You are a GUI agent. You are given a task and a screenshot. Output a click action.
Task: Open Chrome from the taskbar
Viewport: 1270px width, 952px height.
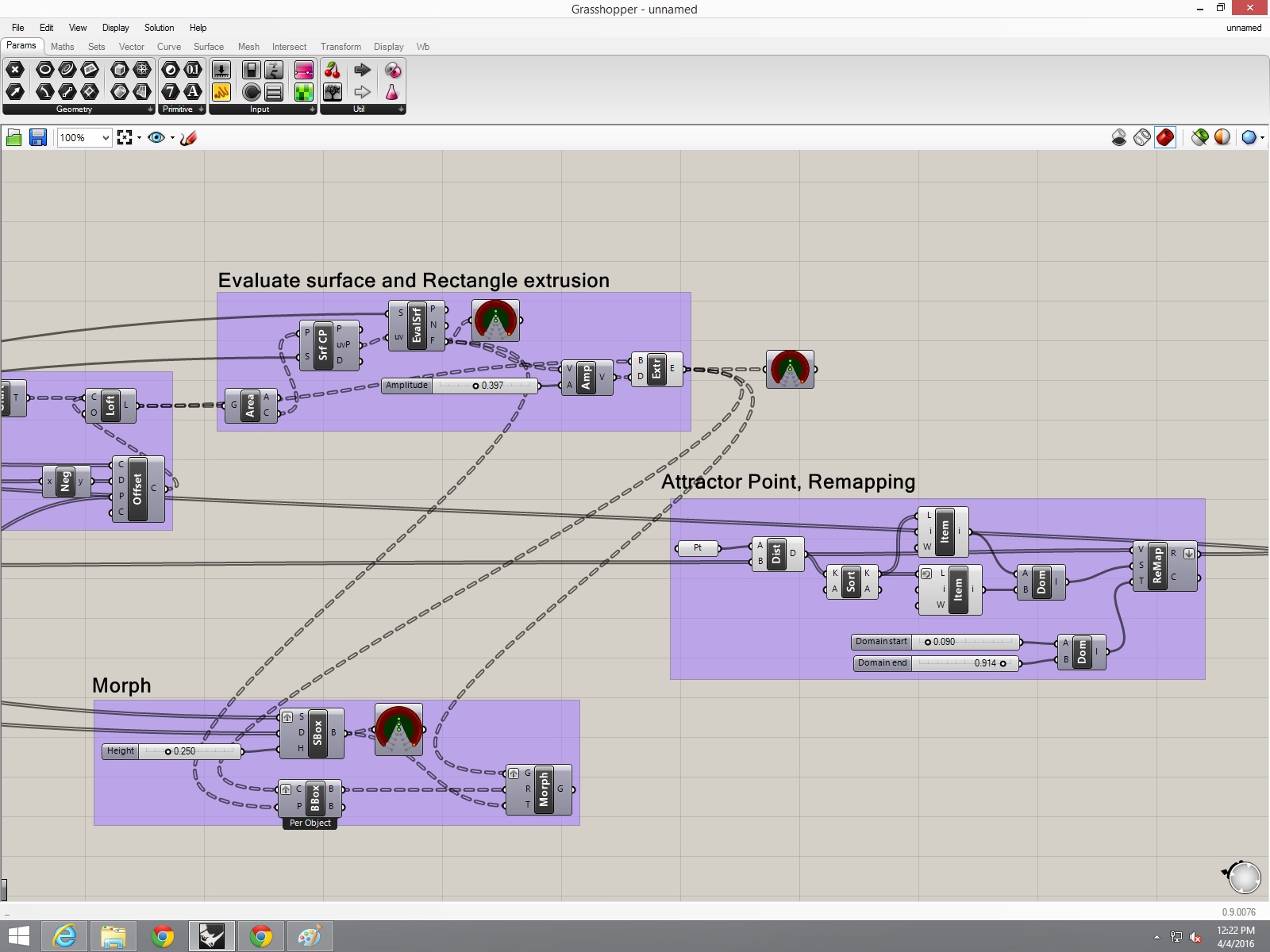pos(163,936)
